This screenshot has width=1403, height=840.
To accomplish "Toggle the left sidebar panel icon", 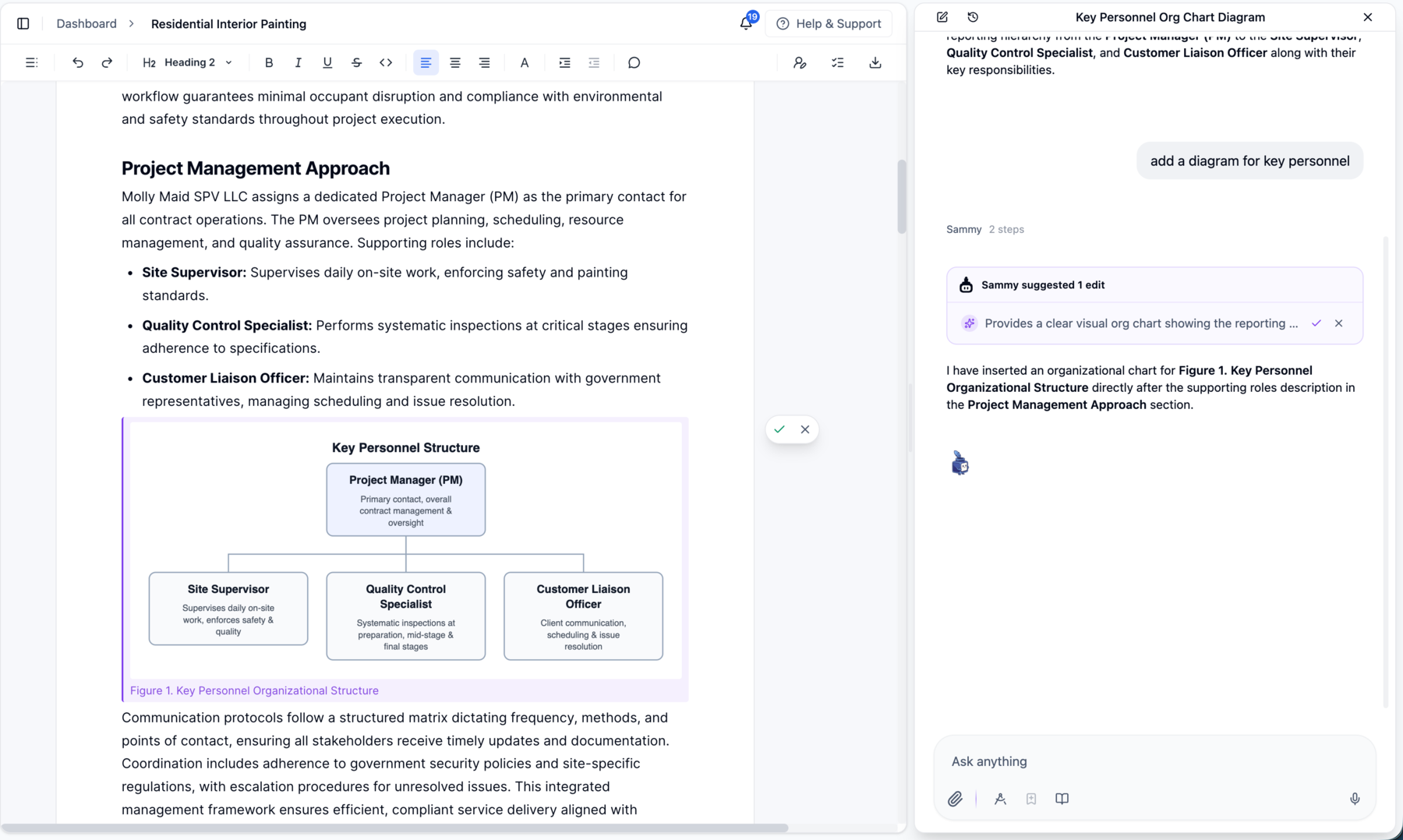I will pyautogui.click(x=23, y=23).
